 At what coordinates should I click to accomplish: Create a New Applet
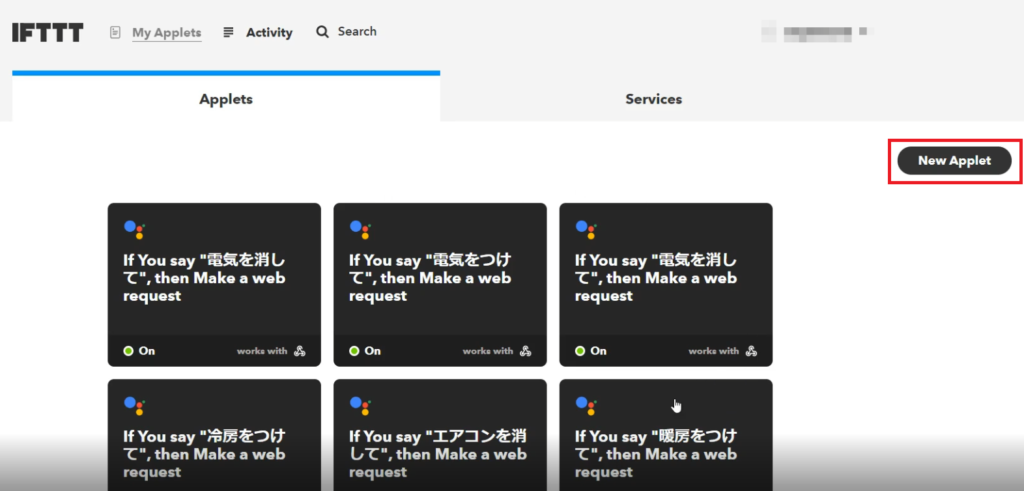954,161
